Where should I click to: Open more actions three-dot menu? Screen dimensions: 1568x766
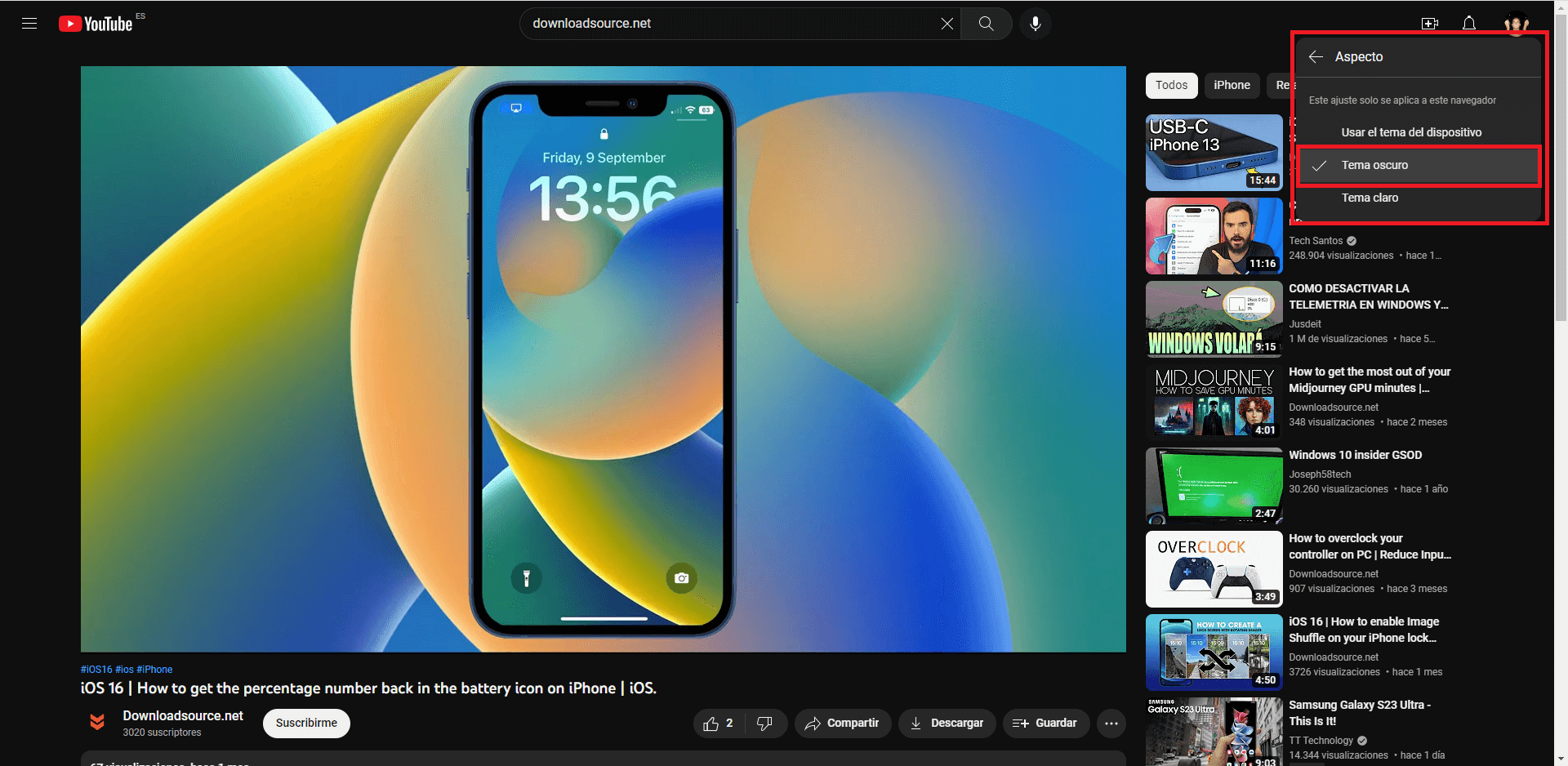(1111, 724)
